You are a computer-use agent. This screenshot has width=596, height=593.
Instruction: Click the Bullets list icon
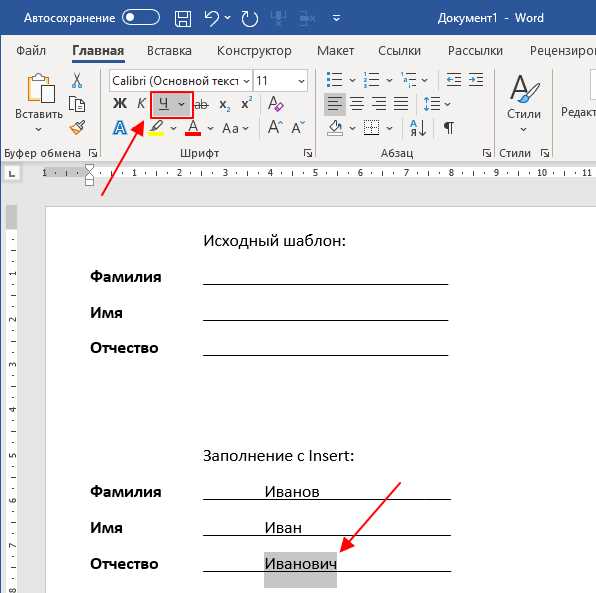point(335,80)
